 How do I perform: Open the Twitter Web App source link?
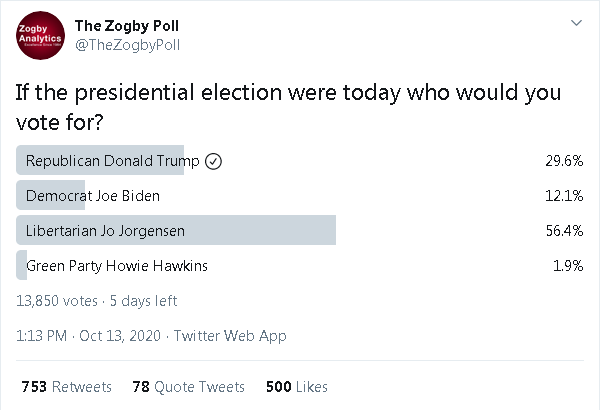pos(230,336)
